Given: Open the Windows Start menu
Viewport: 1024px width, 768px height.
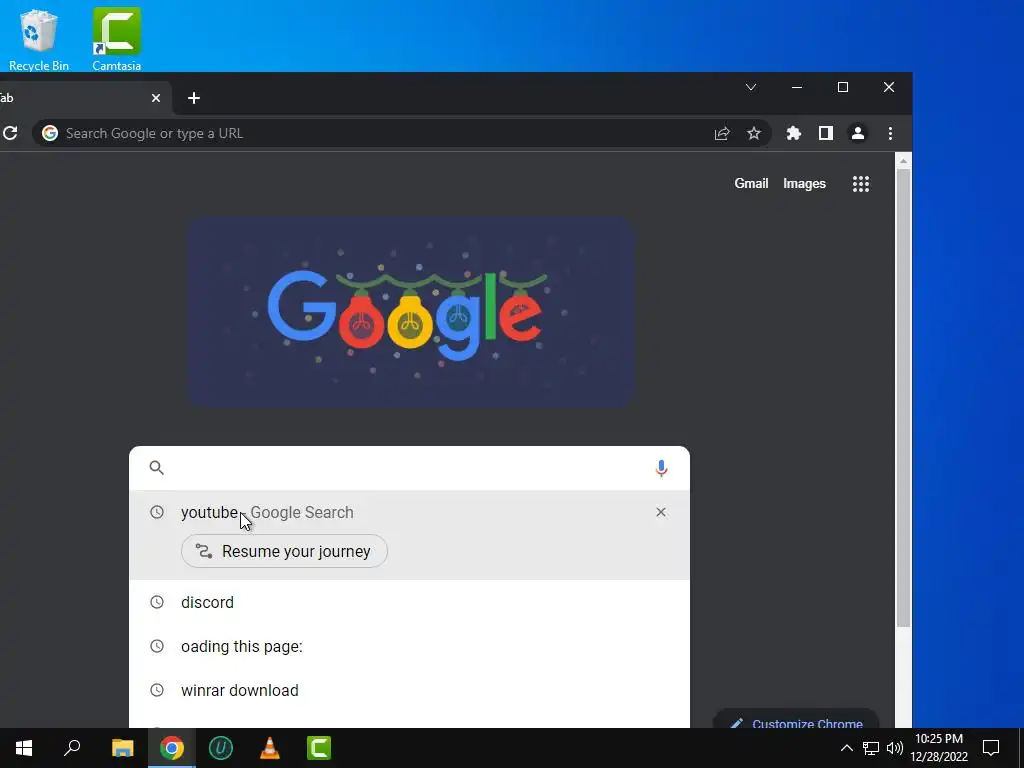Looking at the screenshot, I should click(24, 748).
